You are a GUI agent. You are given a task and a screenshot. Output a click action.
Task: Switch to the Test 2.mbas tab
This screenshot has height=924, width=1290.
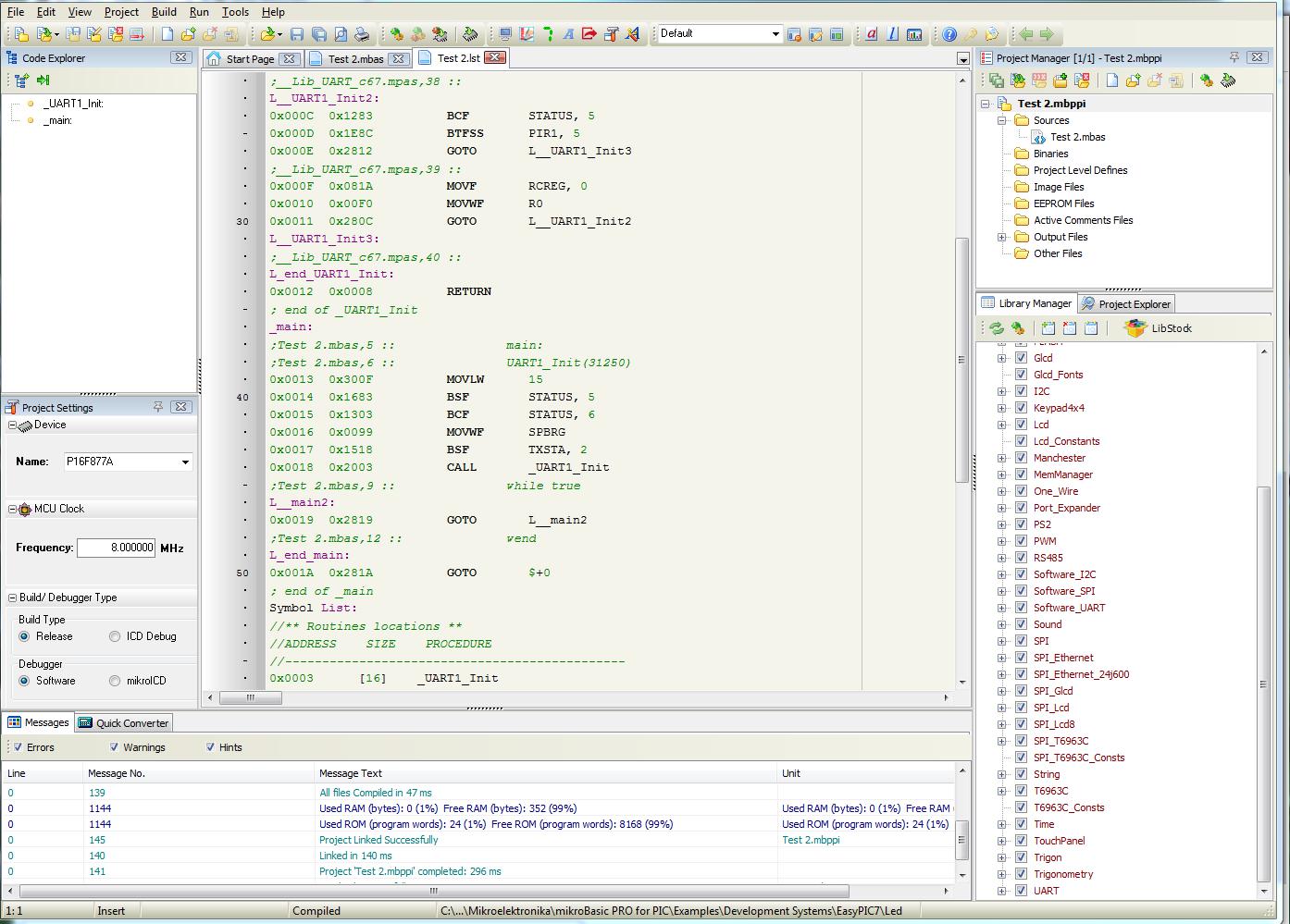355,58
